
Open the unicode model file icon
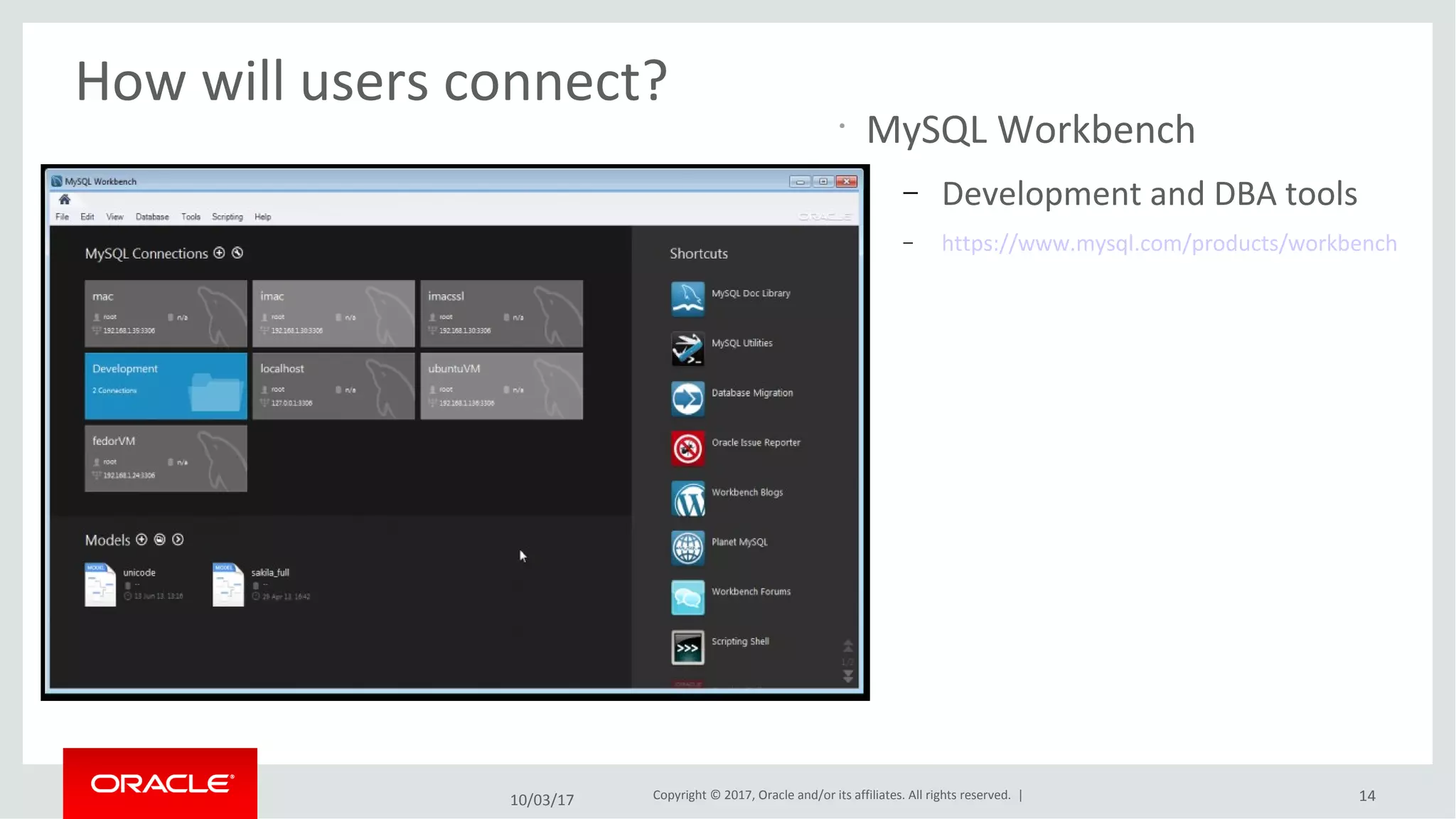tap(100, 584)
